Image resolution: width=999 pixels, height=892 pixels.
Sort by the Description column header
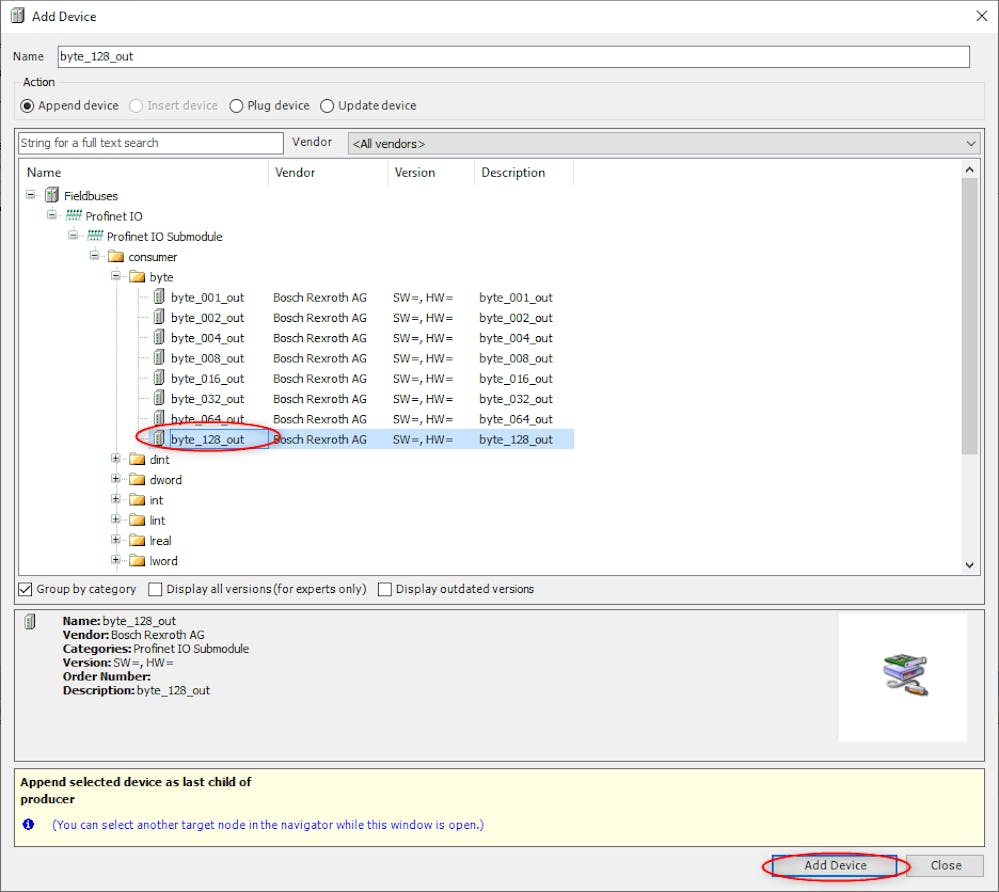[524, 173]
